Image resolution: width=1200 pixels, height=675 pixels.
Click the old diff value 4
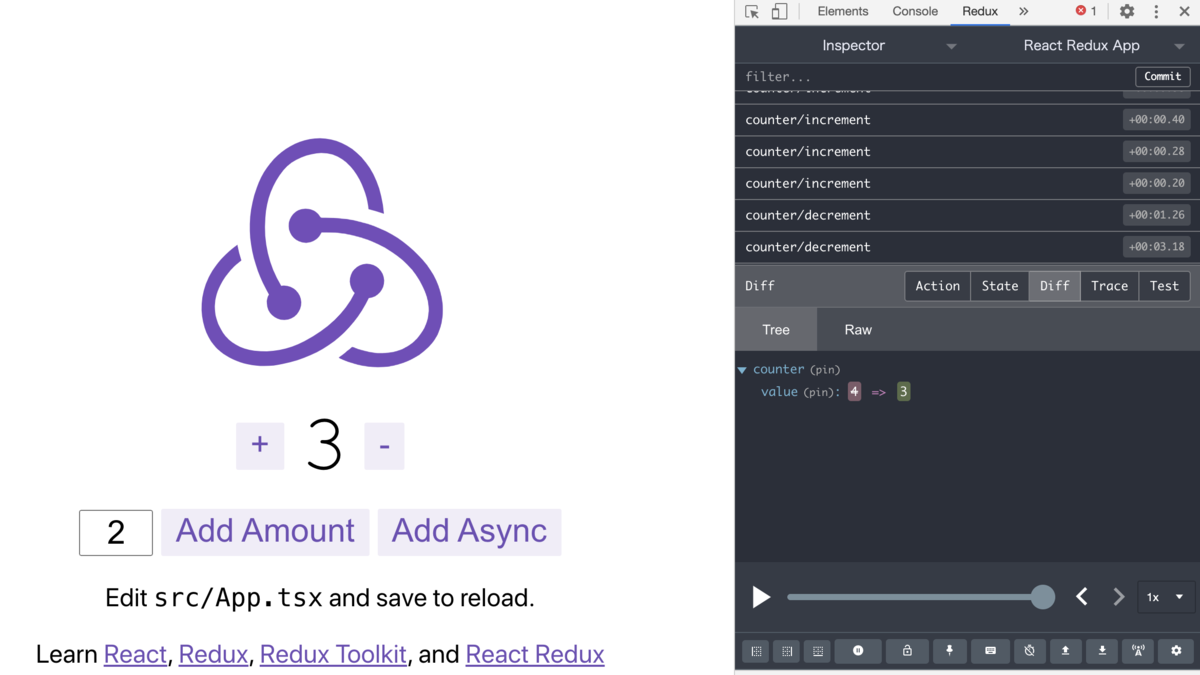[854, 392]
